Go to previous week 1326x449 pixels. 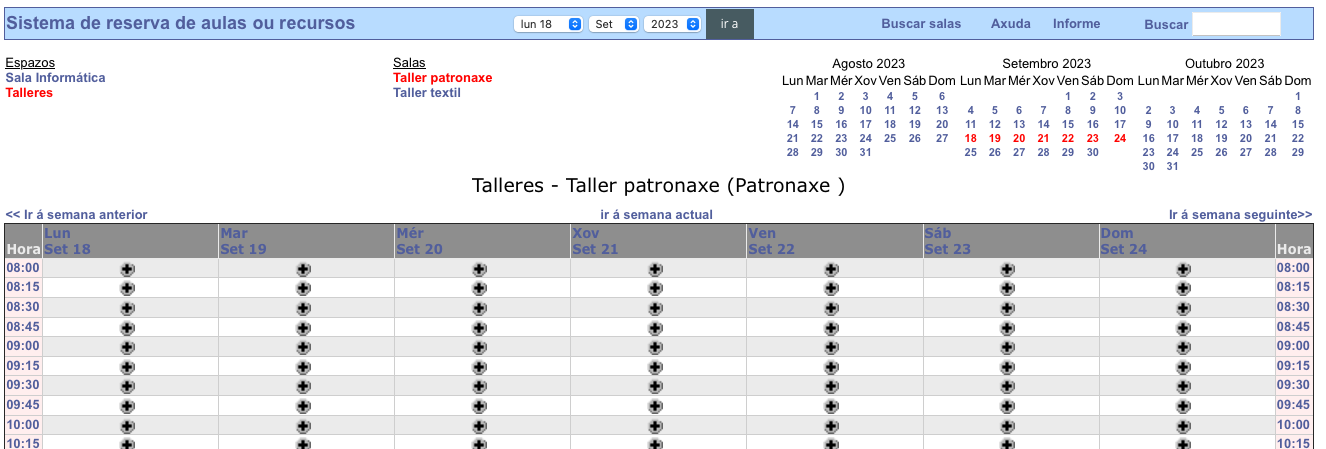76,215
